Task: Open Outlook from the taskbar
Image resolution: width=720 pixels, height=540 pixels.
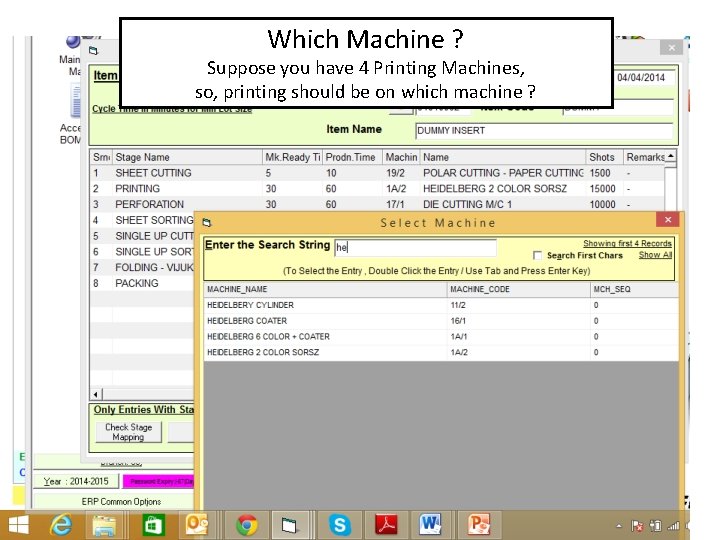Action: point(197,525)
